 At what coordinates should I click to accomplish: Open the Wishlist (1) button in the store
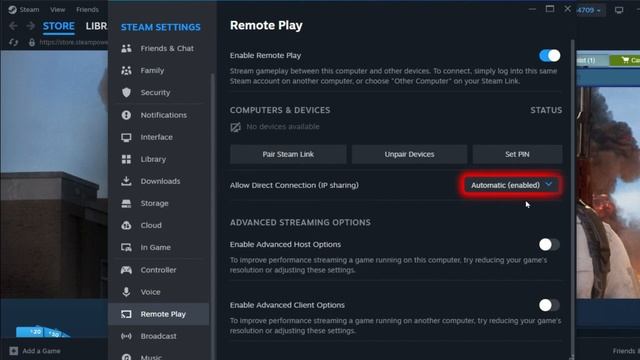(592, 60)
